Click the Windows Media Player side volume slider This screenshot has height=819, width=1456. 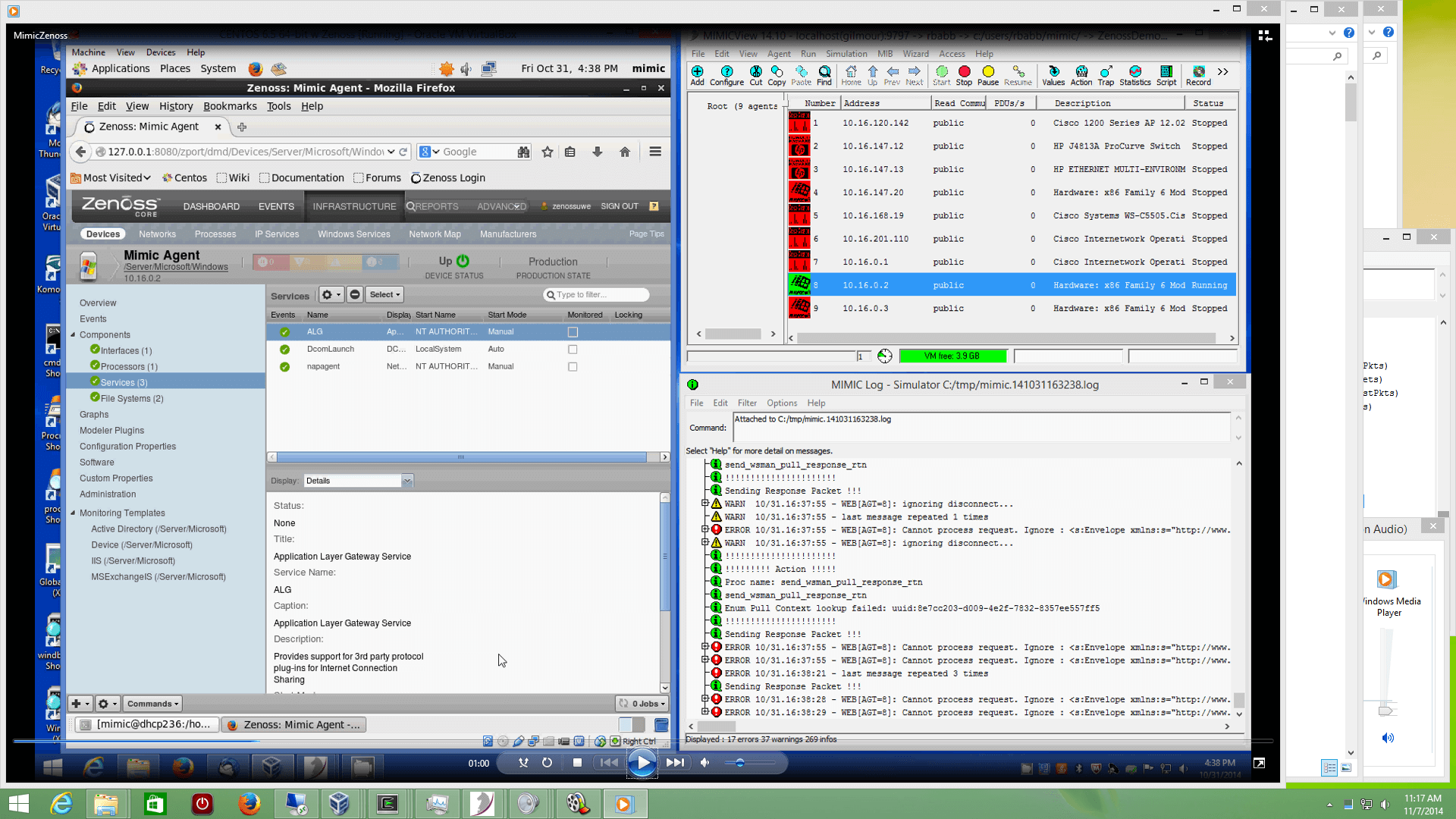1385,711
